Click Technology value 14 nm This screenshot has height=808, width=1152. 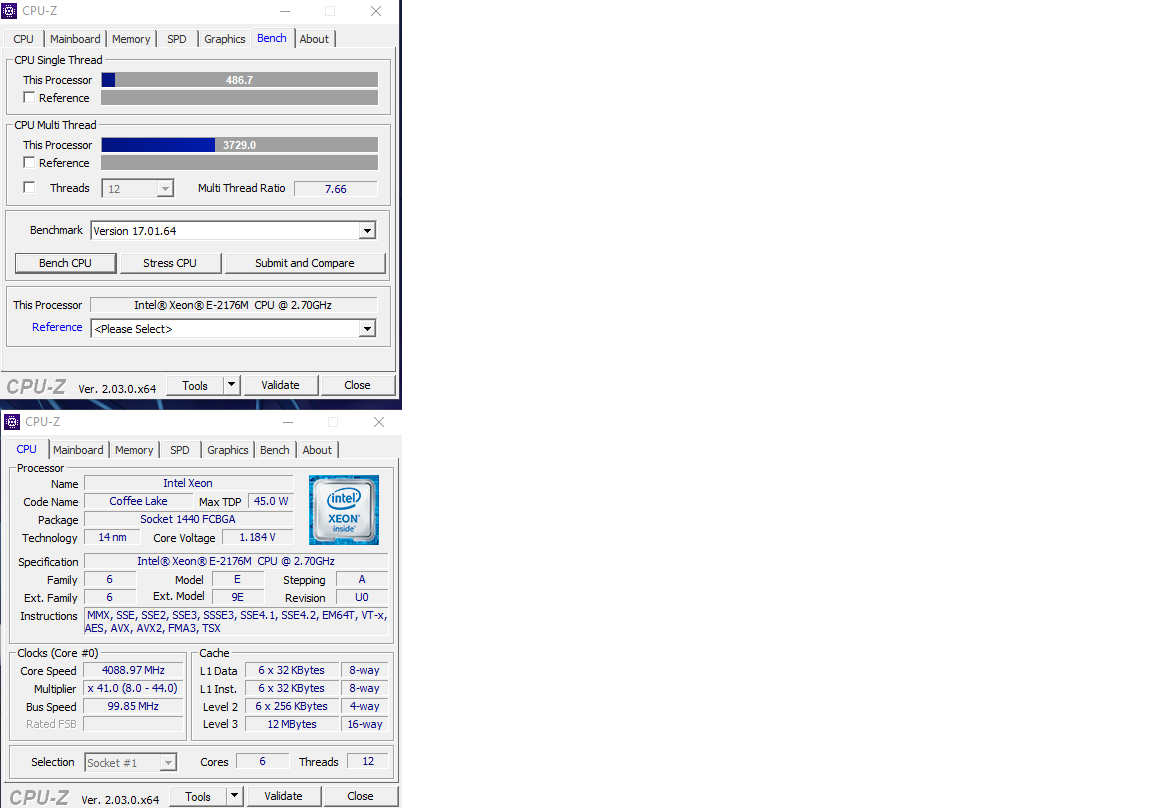(x=112, y=537)
